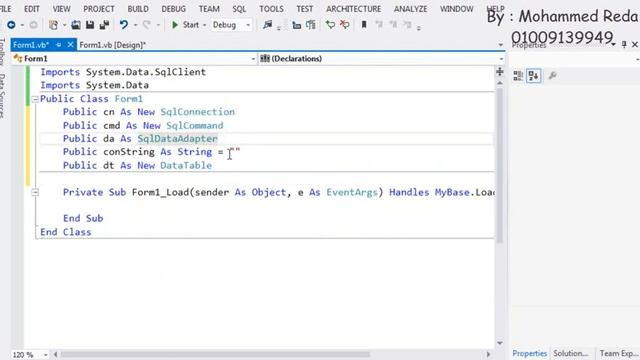Start debugging with the green play icon
Viewport: 640px width, 360px height.
coord(175,25)
